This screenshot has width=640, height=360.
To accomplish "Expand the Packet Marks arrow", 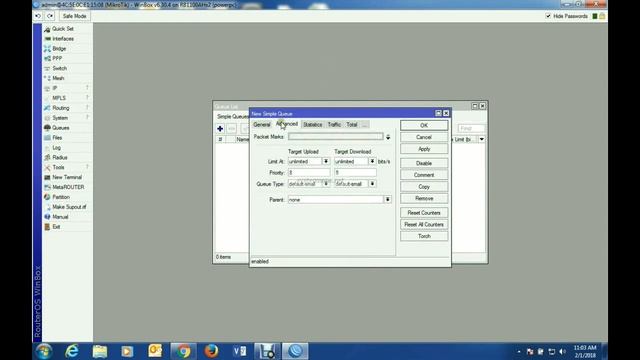I will coord(388,137).
